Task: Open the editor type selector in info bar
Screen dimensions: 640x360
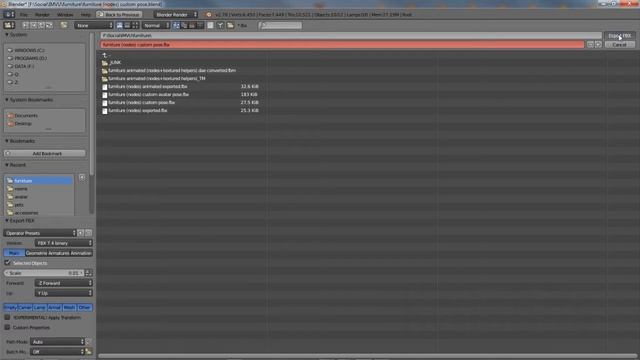Action: [x=9, y=14]
